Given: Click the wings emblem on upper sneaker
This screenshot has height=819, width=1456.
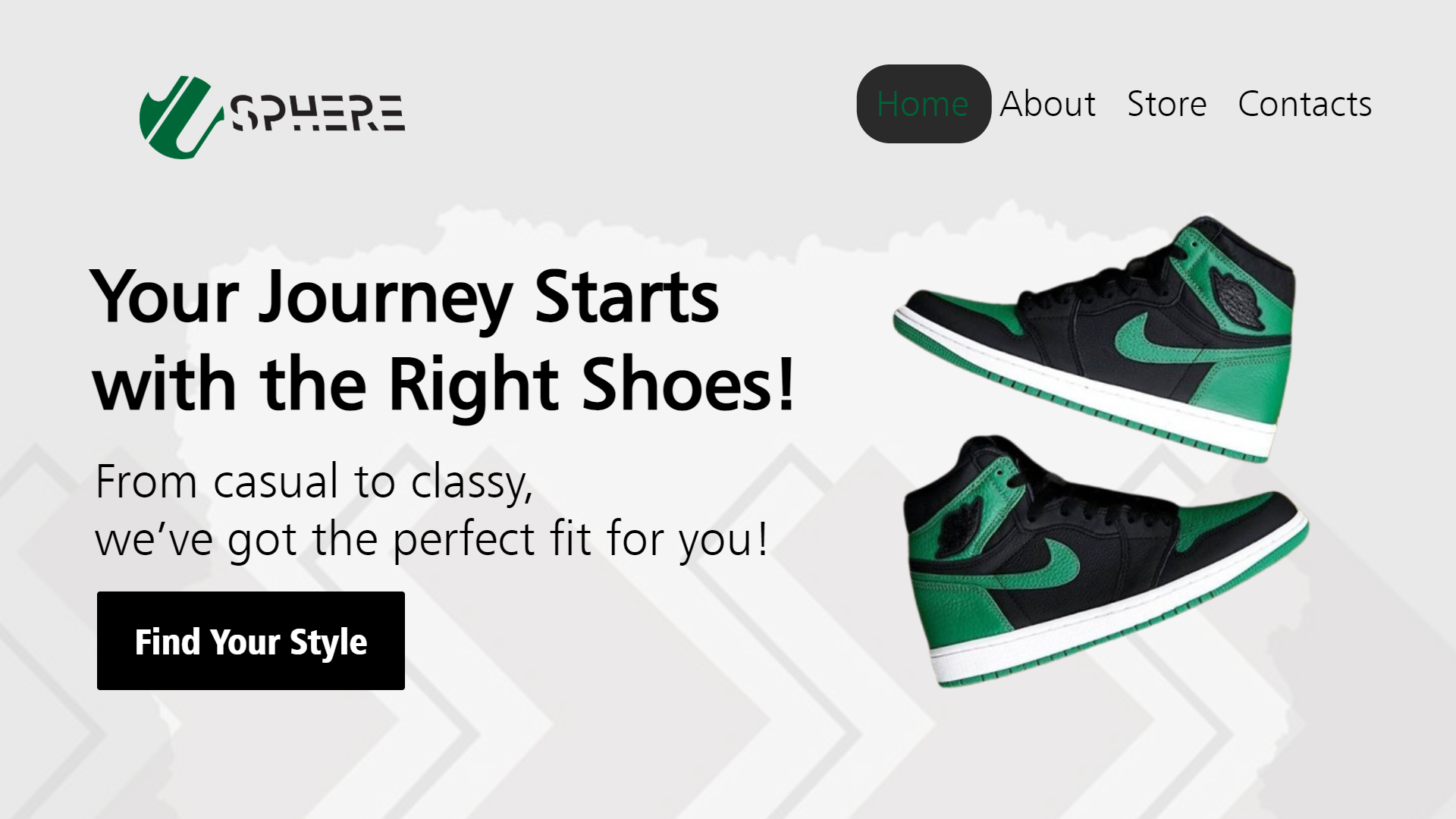Looking at the screenshot, I should [1238, 298].
